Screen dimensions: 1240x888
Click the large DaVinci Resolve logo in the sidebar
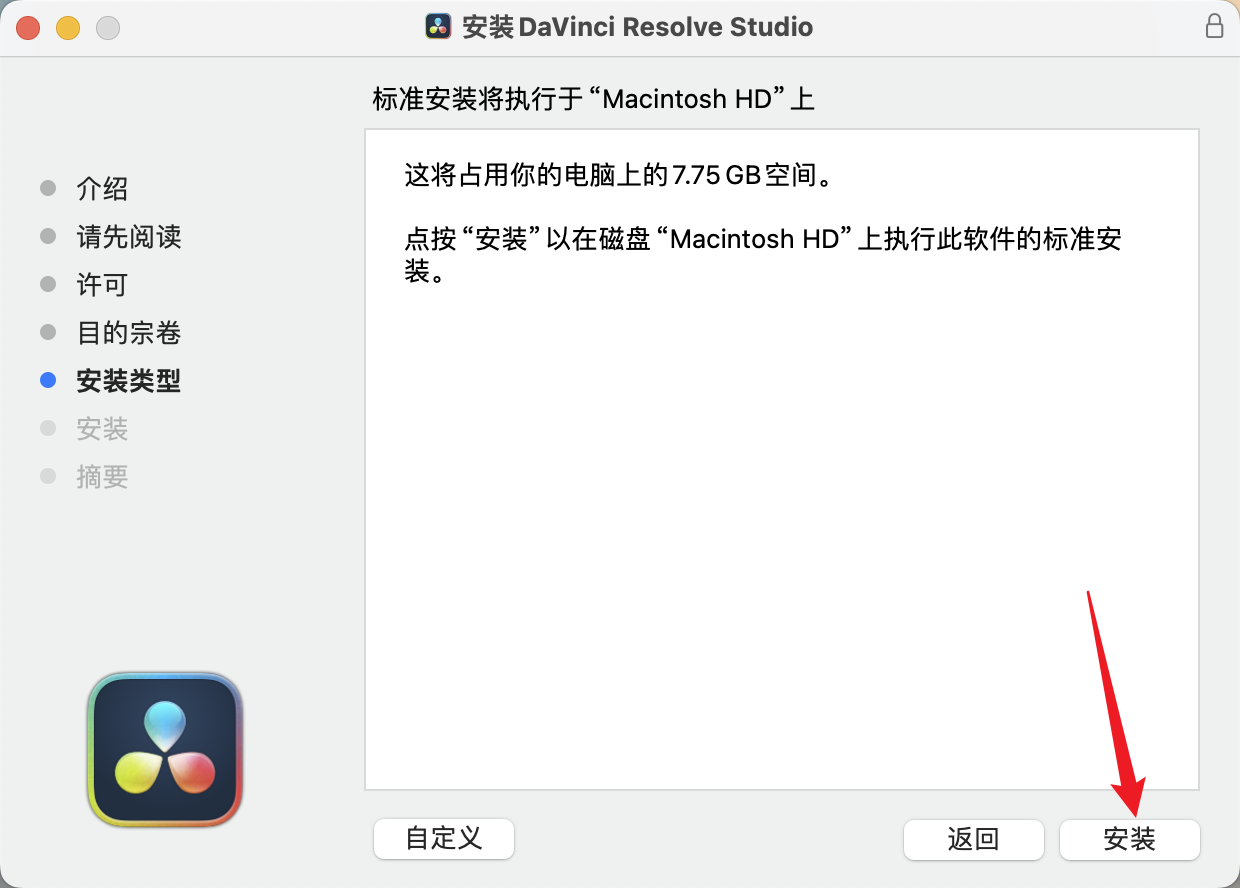165,750
